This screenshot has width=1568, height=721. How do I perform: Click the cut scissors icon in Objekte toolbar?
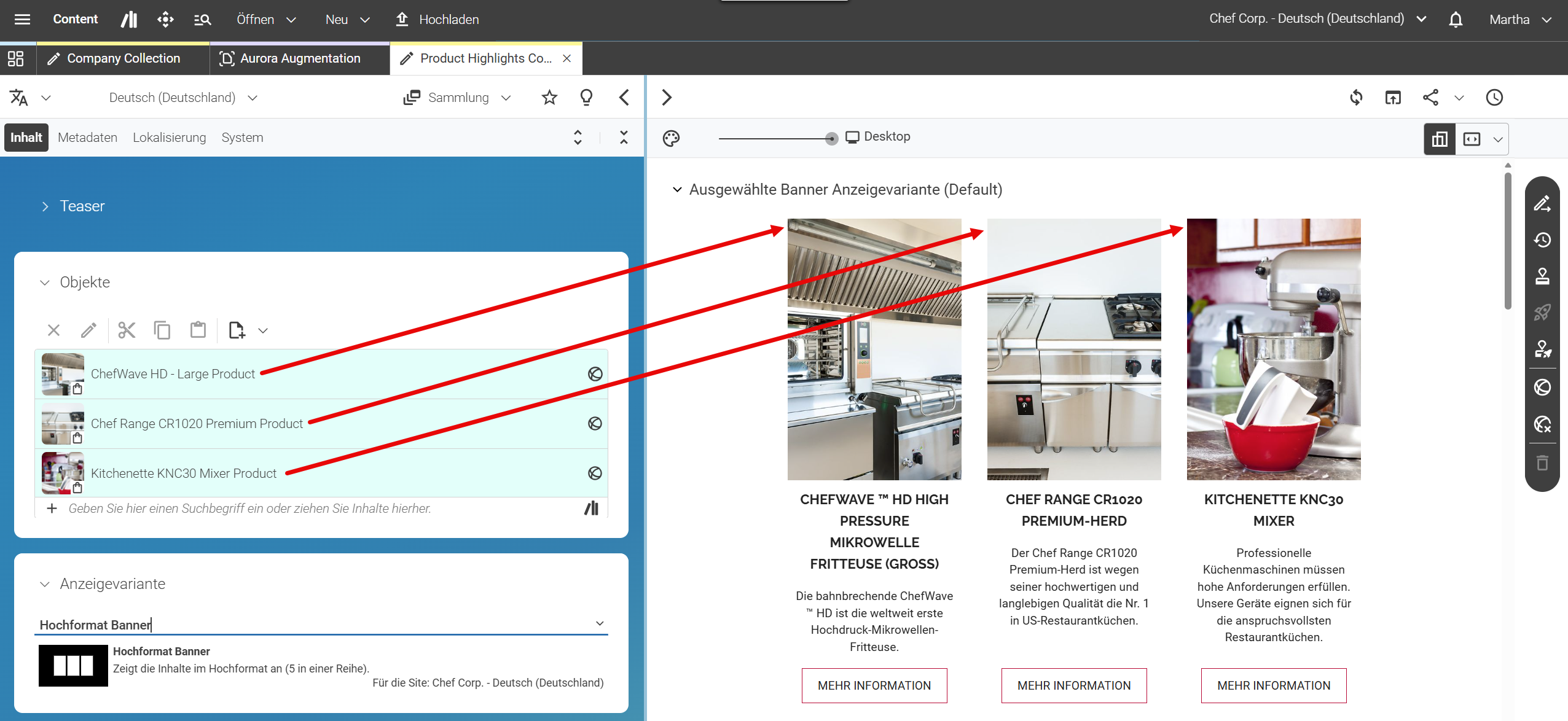127,330
